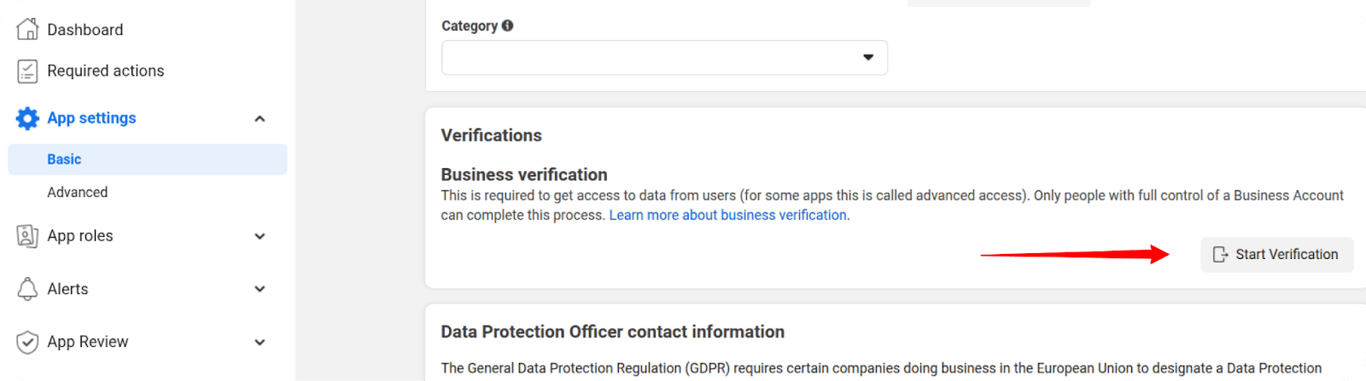This screenshot has width=1366, height=381.
Task: Open the App Review menu label
Action: point(88,342)
